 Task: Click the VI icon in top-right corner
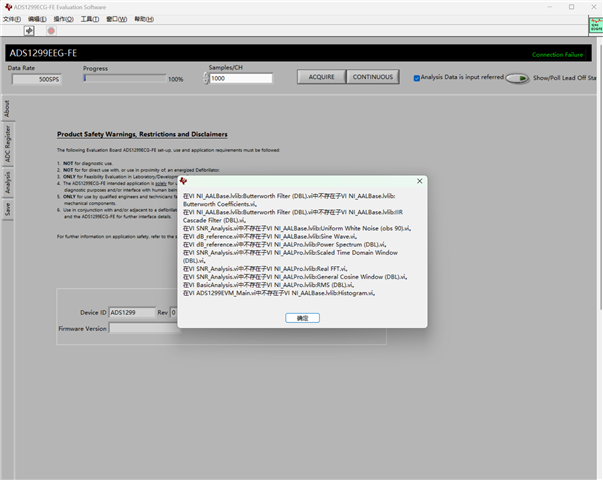coord(596,25)
